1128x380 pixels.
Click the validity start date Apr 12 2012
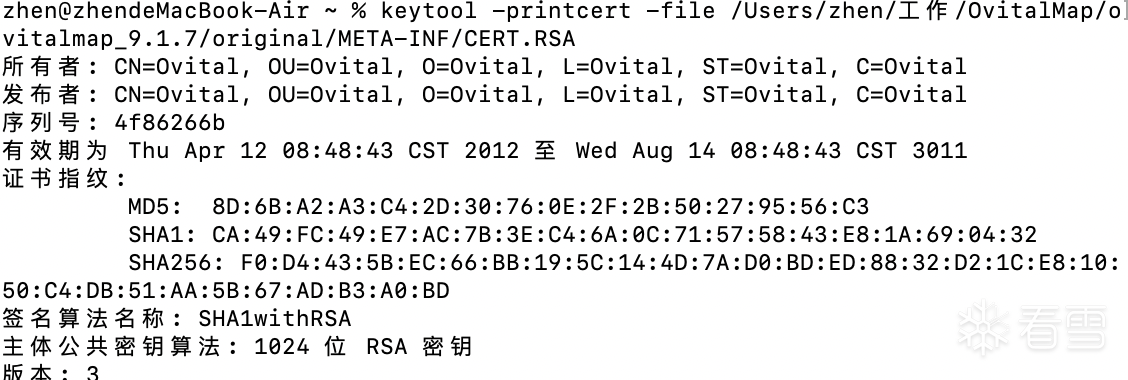pyautogui.click(x=324, y=150)
